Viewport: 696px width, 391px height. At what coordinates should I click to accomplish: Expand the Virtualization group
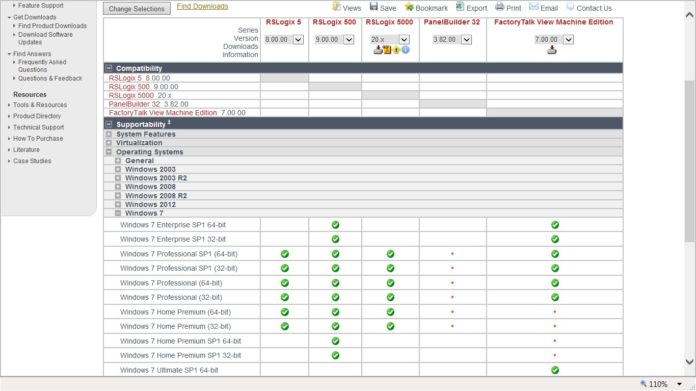coord(109,143)
